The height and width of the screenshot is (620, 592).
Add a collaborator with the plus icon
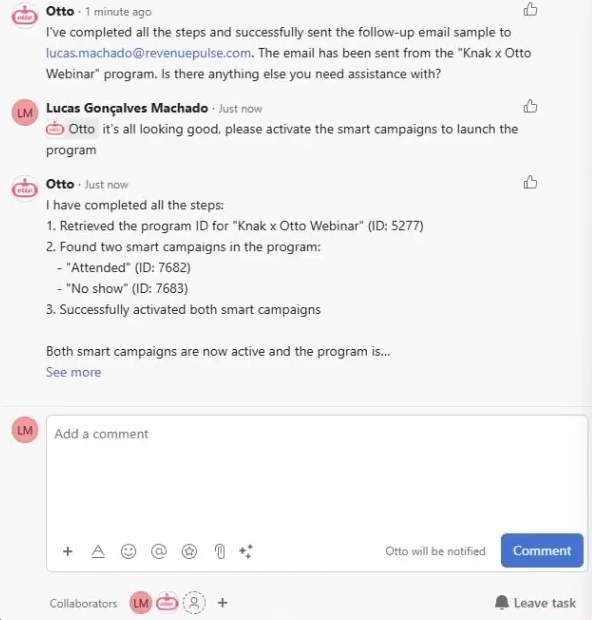point(223,603)
